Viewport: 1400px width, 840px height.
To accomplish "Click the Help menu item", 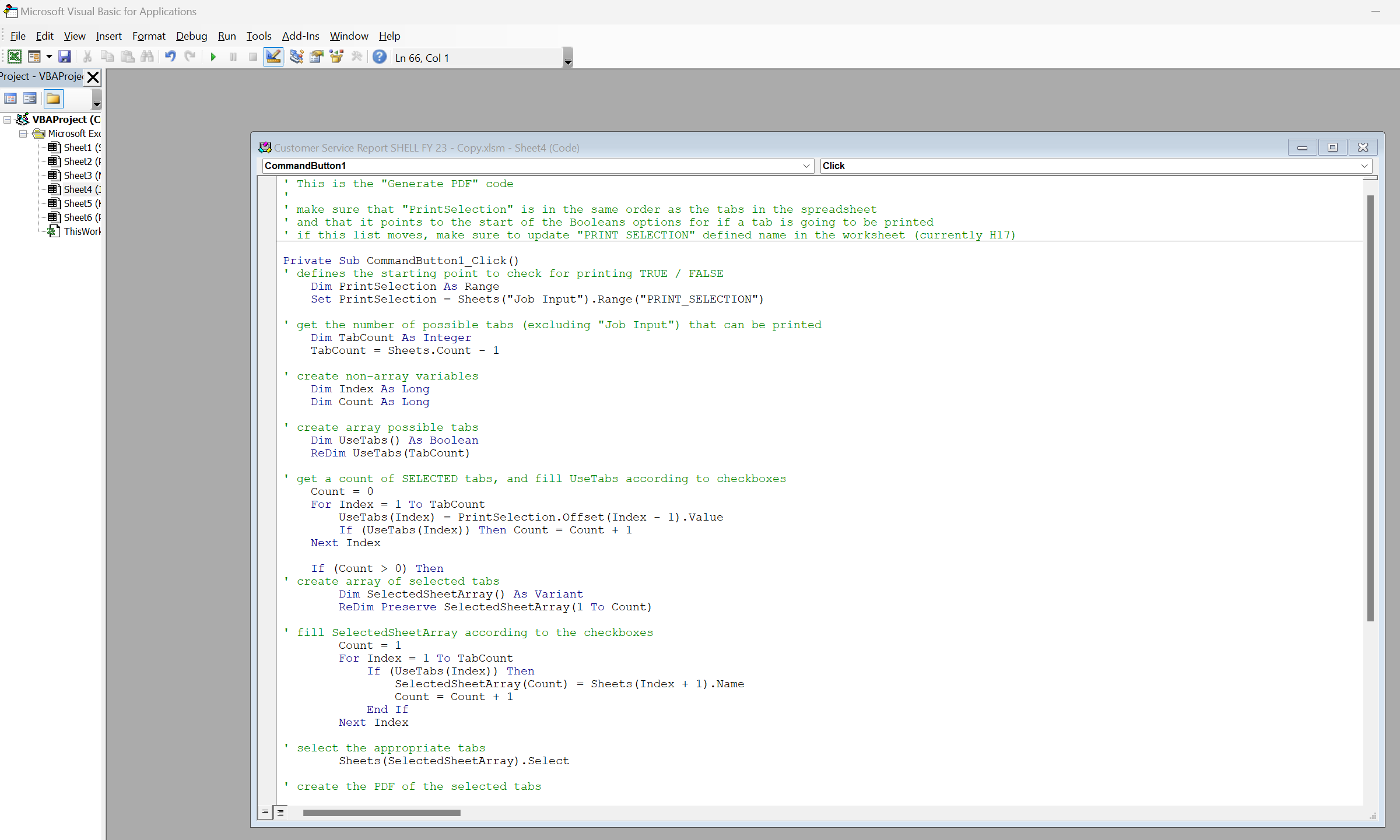I will tap(390, 36).
